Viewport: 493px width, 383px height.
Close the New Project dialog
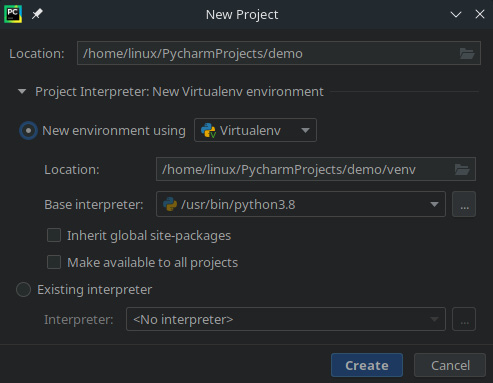coord(480,14)
